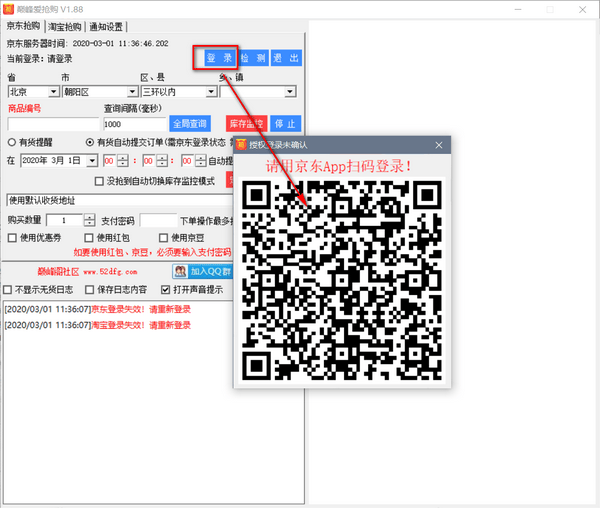Click the JD login QR code
This screenshot has width=600, height=508.
[x=342, y=280]
